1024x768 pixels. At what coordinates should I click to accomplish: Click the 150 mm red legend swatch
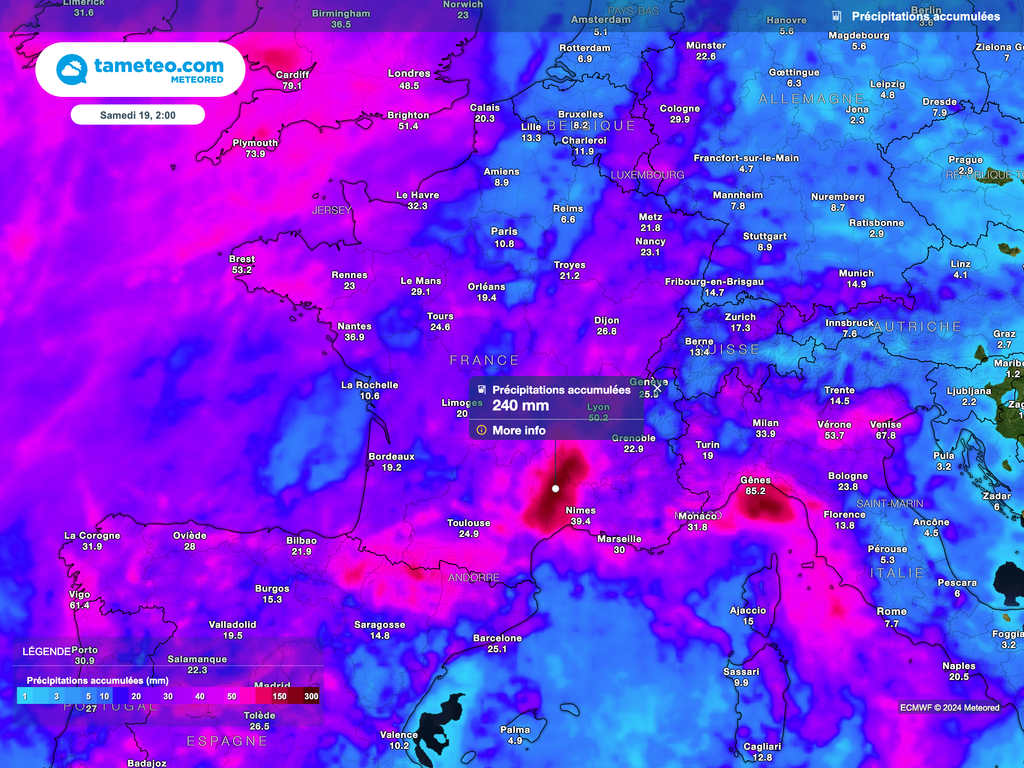pyautogui.click(x=278, y=696)
